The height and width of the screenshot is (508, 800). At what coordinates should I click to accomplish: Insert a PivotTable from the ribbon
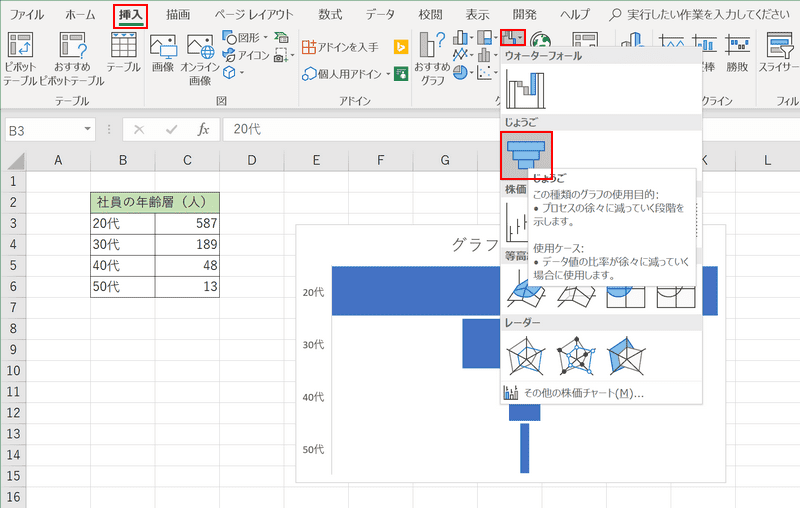tap(20, 59)
